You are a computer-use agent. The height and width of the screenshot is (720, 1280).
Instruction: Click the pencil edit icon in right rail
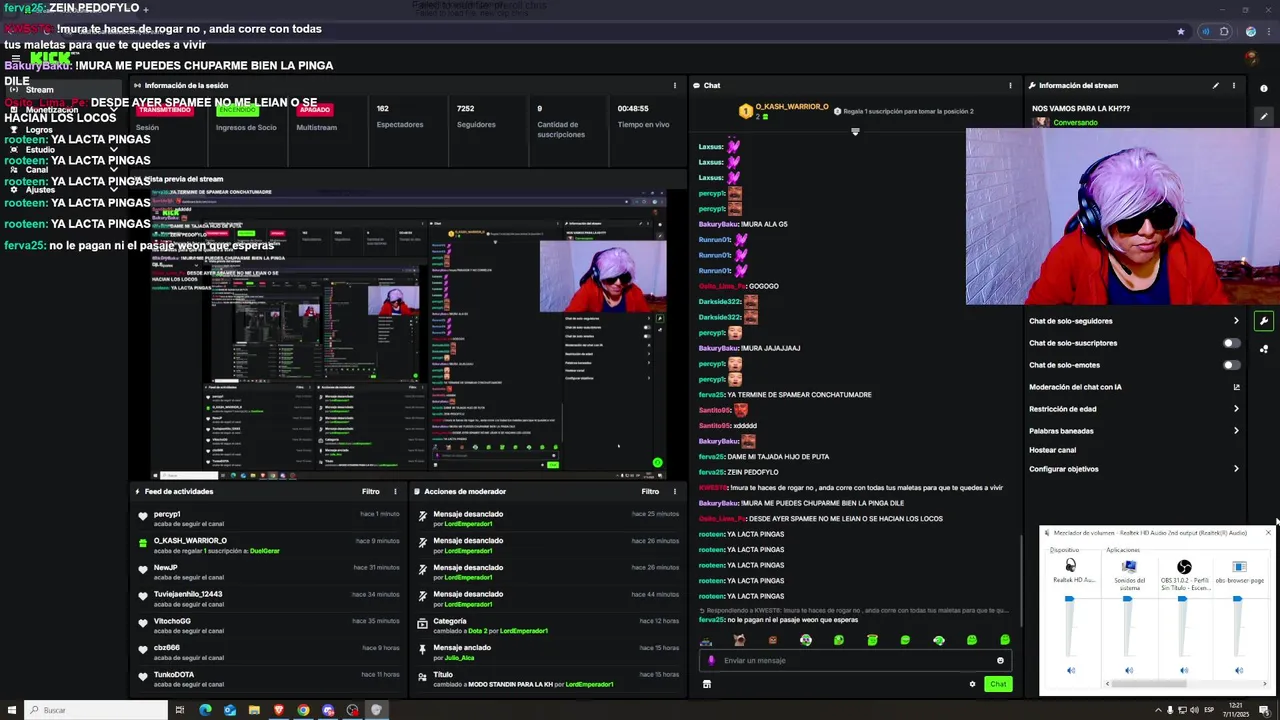1264,116
